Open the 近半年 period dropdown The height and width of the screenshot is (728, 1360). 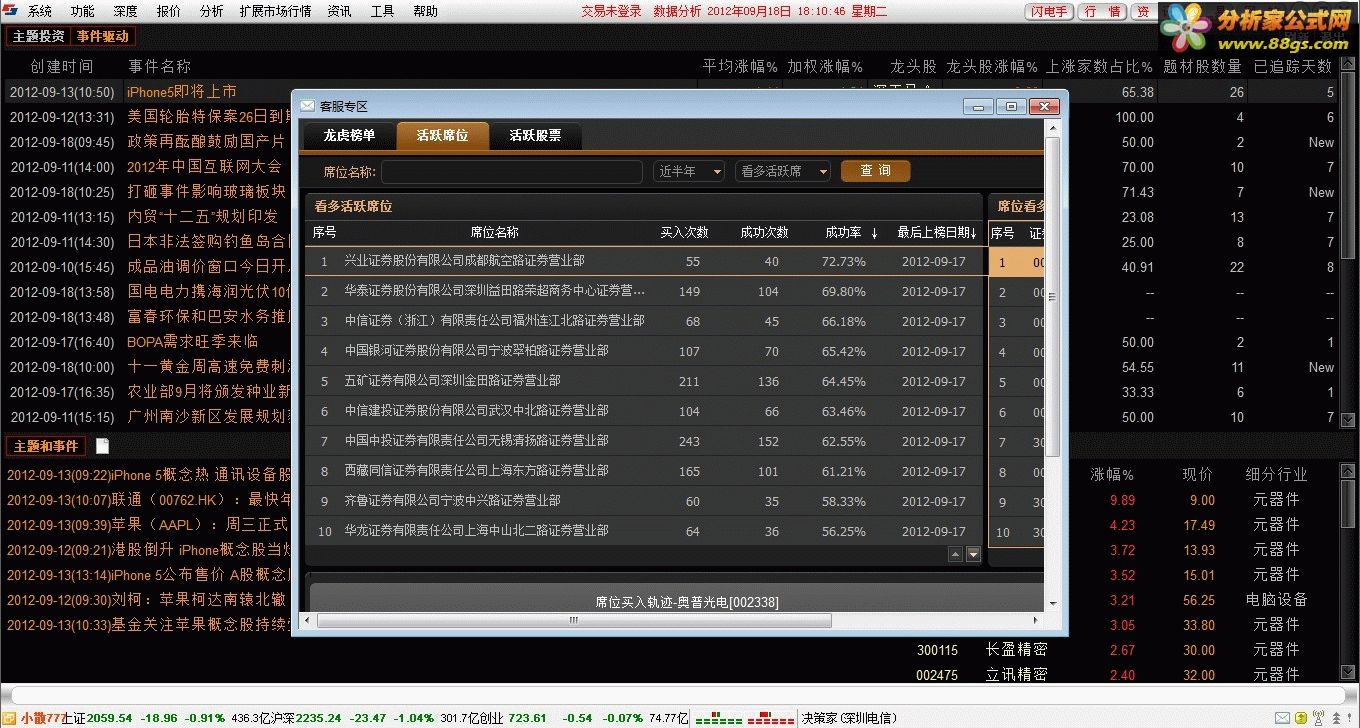tap(689, 171)
